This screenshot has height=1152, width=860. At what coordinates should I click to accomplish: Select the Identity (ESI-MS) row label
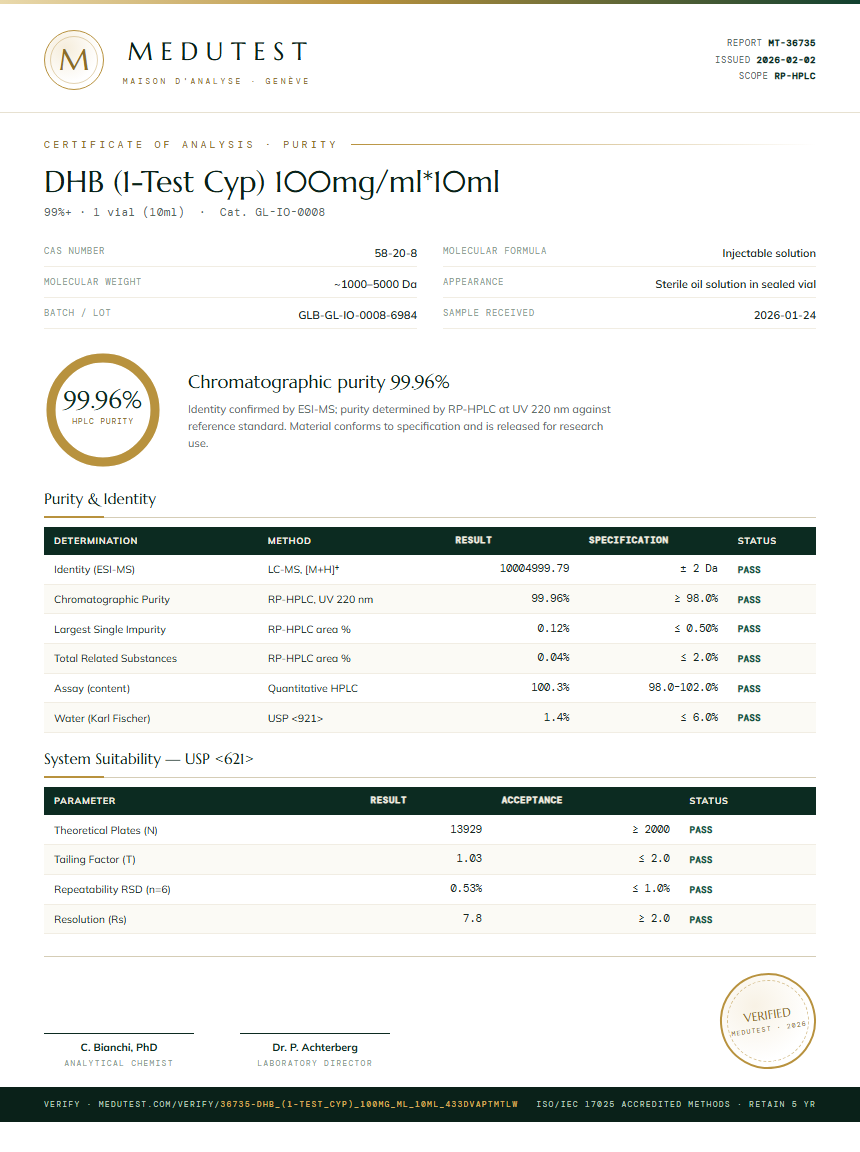pos(94,569)
